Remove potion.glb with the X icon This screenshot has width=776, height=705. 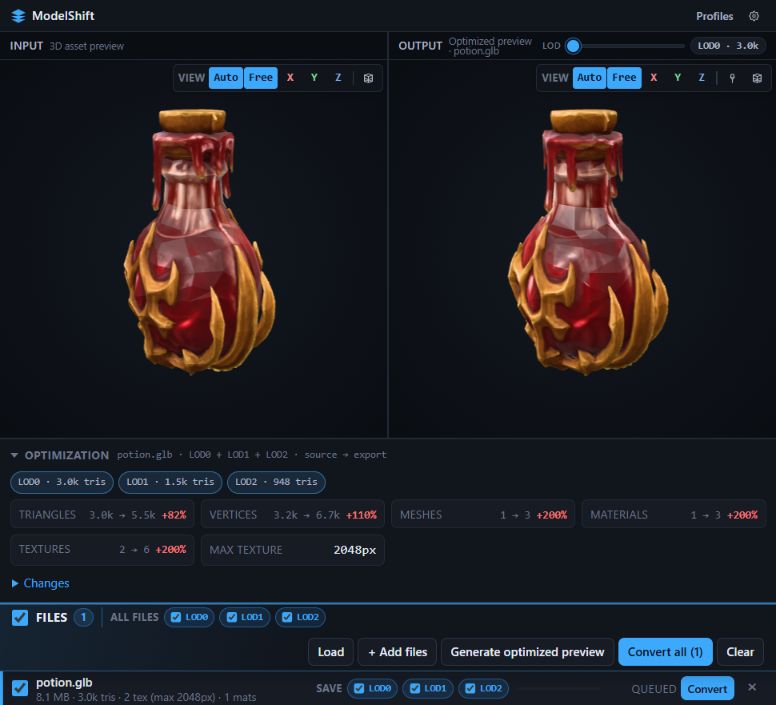(752, 687)
